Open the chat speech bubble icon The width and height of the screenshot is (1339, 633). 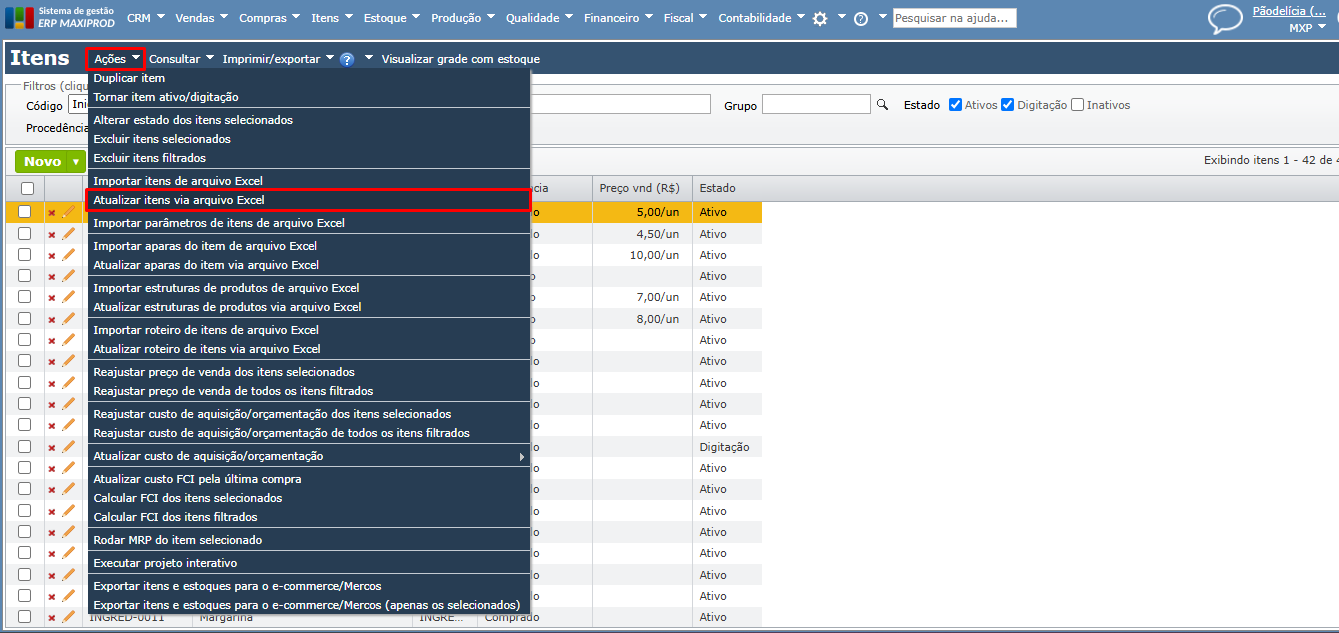tap(1225, 19)
